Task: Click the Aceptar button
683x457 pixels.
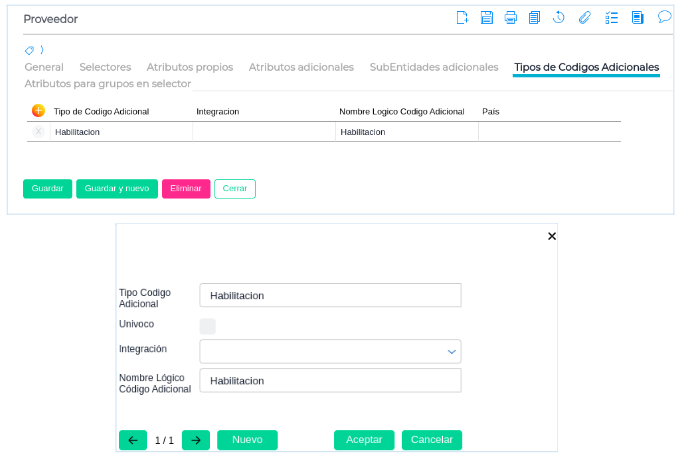Action: click(x=364, y=440)
